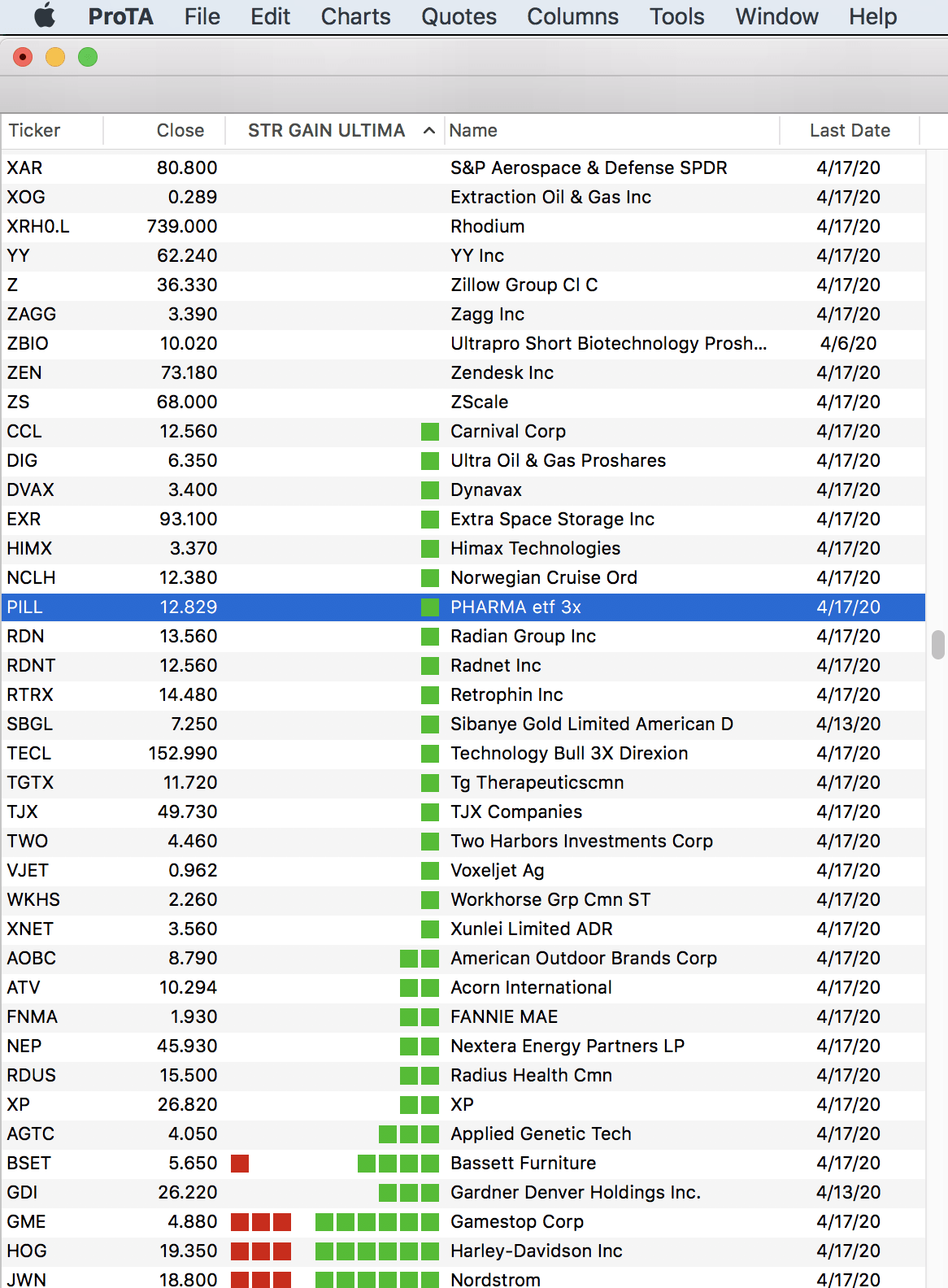This screenshot has height=1288, width=948.
Task: Select the YY Inc row
Action: click(463, 255)
